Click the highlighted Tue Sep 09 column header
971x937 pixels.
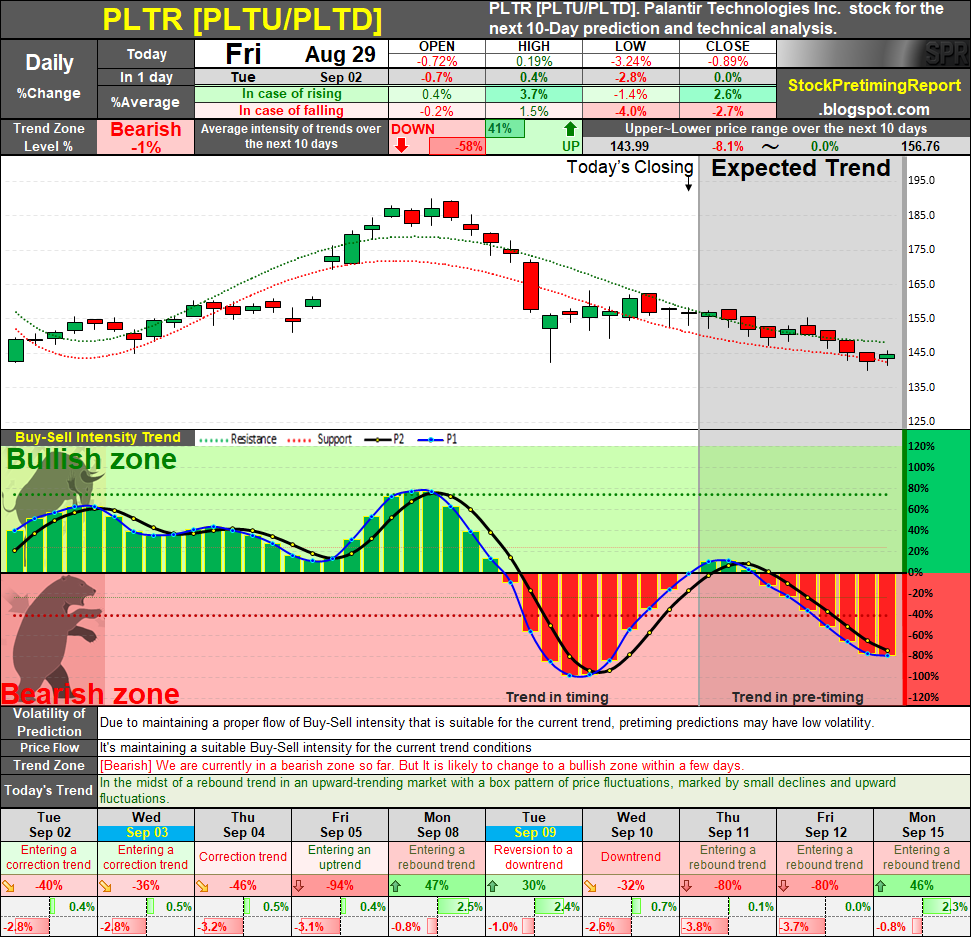pyautogui.click(x=534, y=825)
